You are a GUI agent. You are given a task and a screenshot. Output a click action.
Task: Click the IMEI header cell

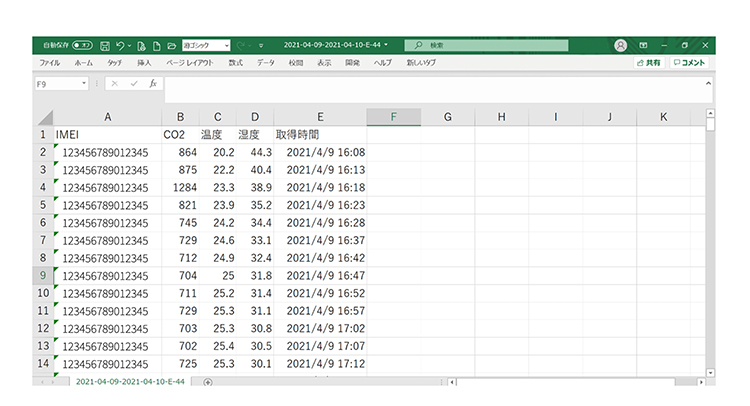coord(108,135)
